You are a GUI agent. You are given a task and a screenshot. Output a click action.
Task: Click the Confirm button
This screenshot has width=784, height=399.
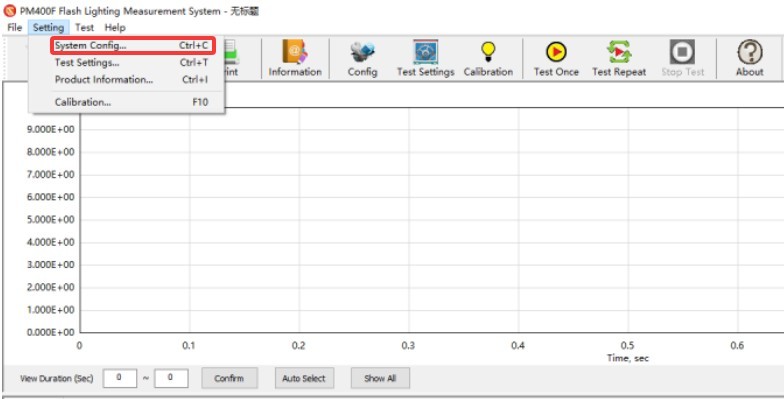click(x=230, y=378)
